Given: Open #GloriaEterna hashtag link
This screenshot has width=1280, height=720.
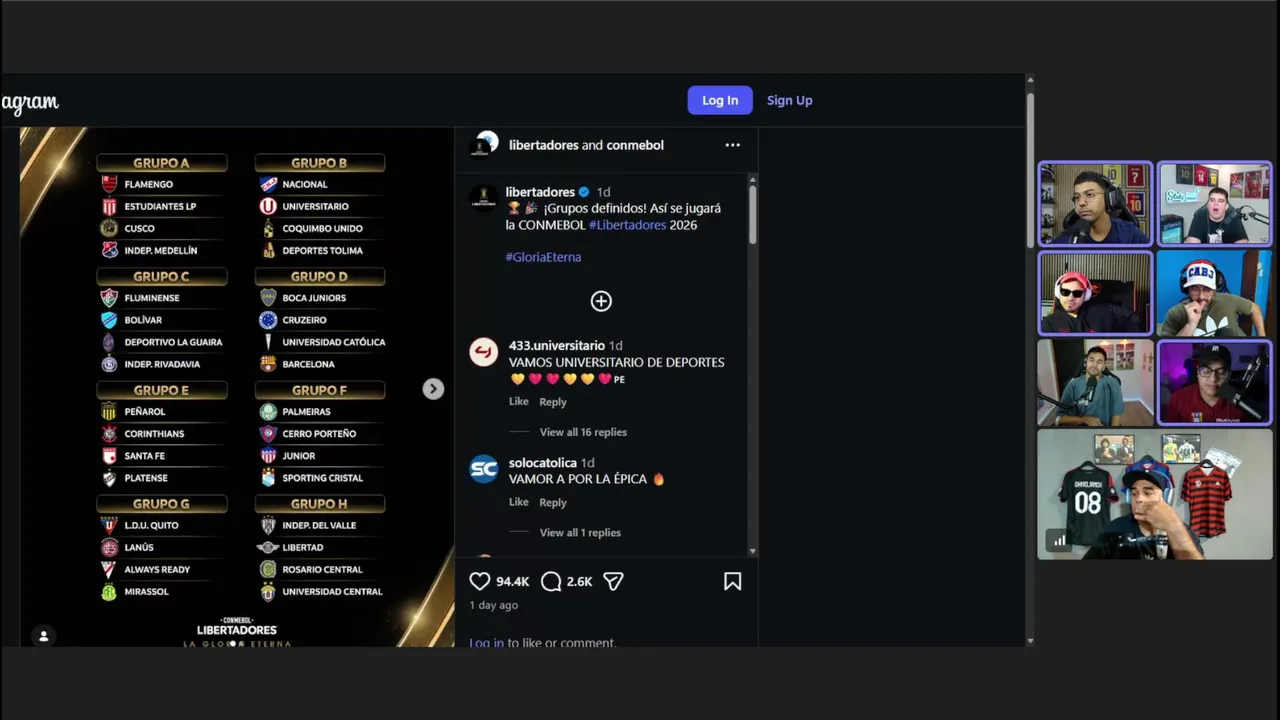Looking at the screenshot, I should [543, 257].
